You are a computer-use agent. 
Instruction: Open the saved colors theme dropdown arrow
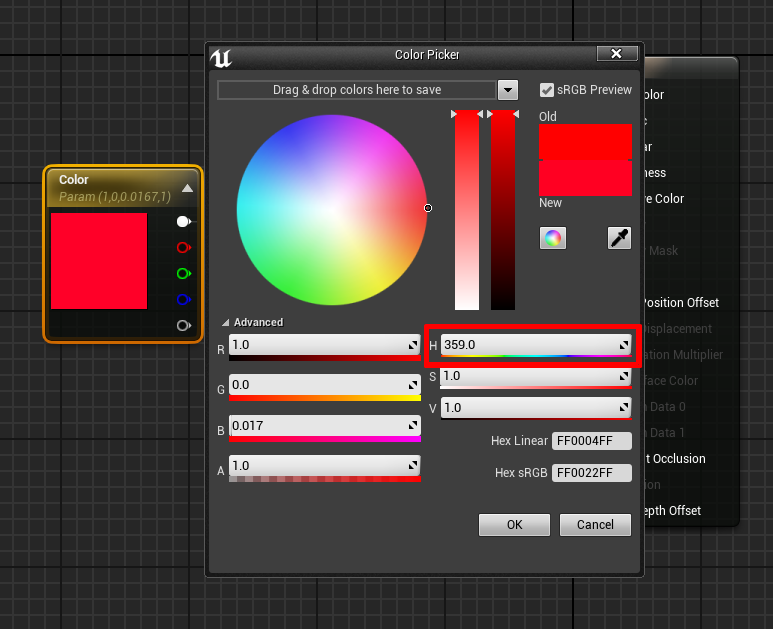(x=508, y=90)
